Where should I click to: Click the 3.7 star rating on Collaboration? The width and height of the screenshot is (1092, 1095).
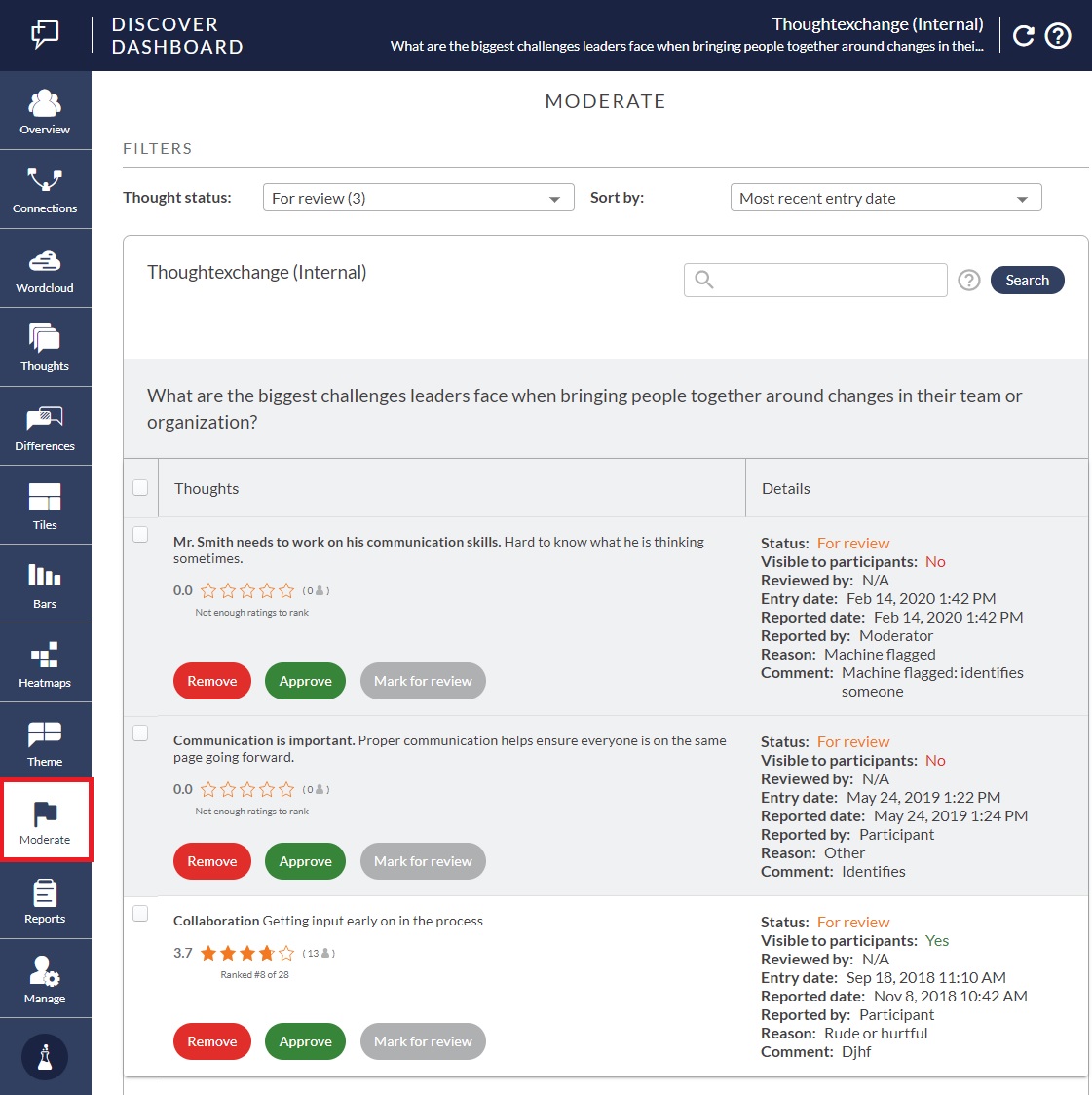click(x=247, y=953)
